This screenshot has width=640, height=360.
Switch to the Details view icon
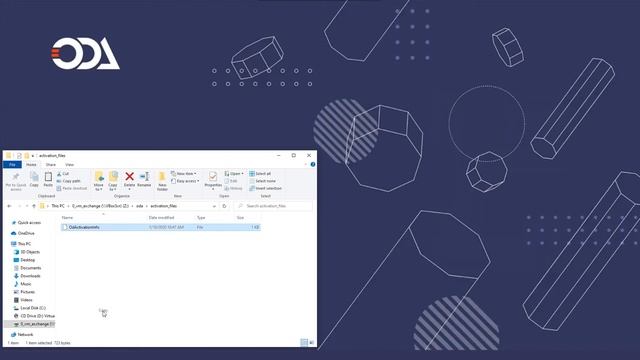pyautogui.click(x=304, y=343)
